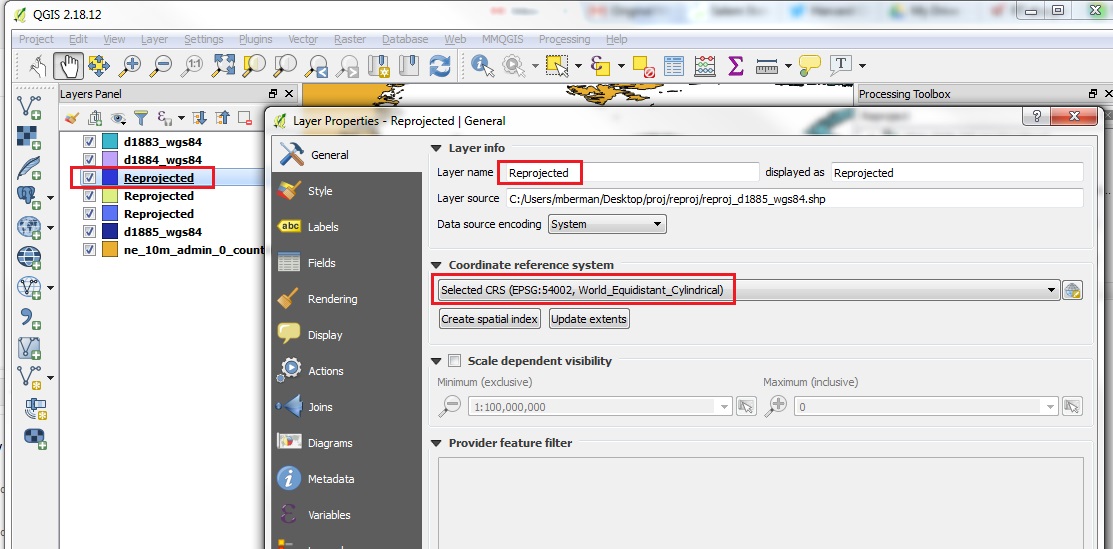Open Text Annotation dropdown arrow

tap(862, 66)
